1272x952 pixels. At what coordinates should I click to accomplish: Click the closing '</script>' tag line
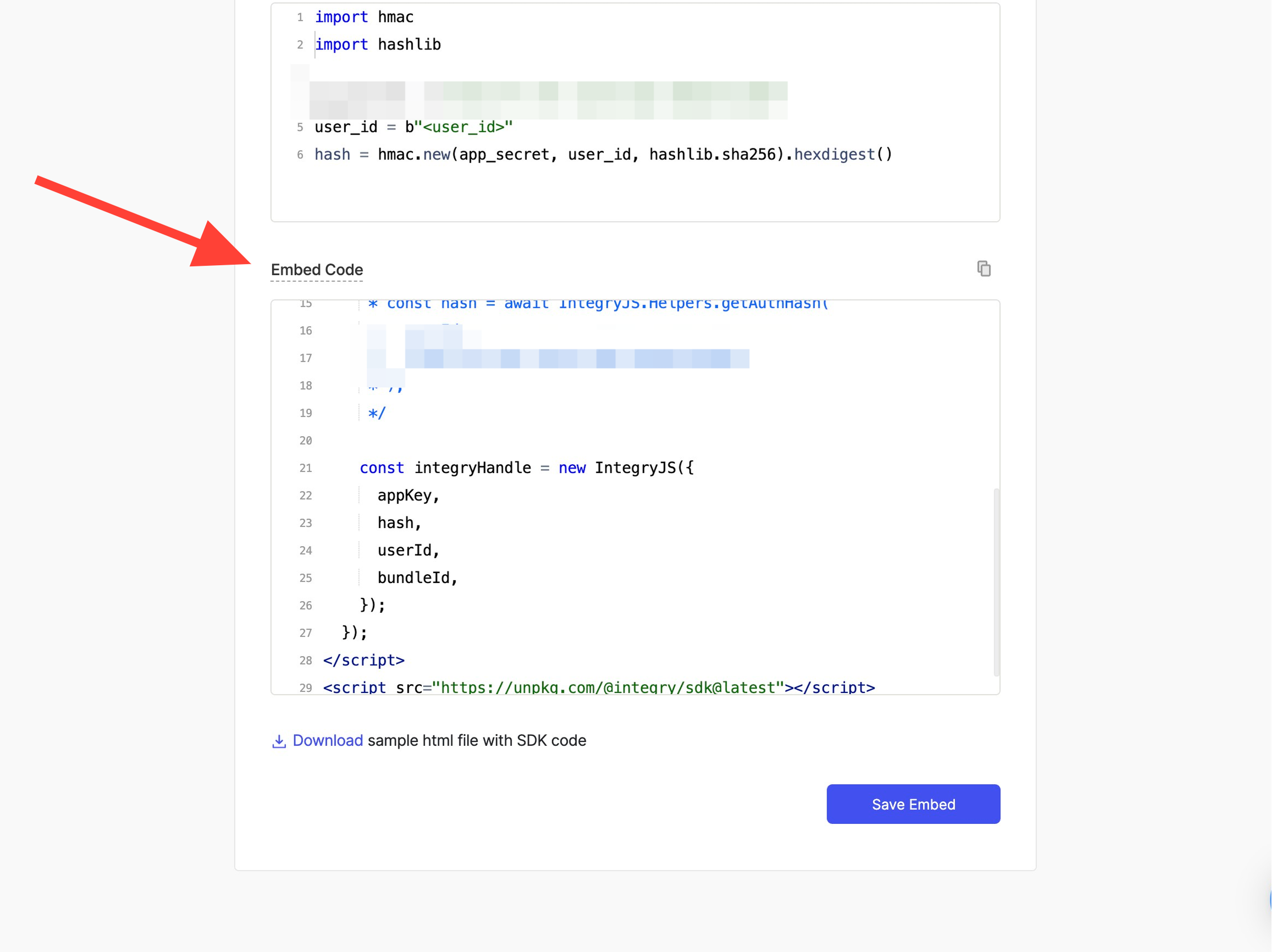click(364, 661)
